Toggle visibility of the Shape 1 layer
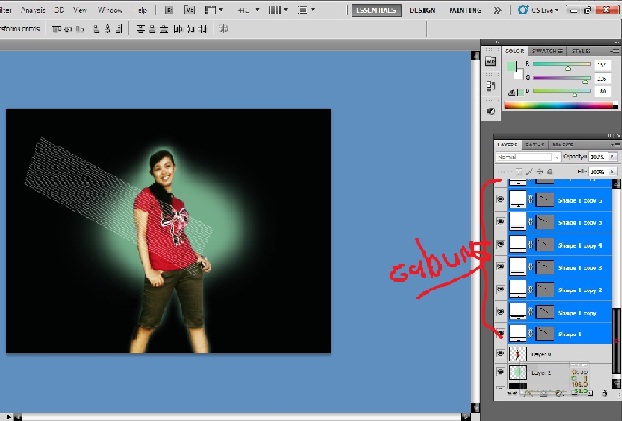The image size is (622, 421). [x=501, y=334]
